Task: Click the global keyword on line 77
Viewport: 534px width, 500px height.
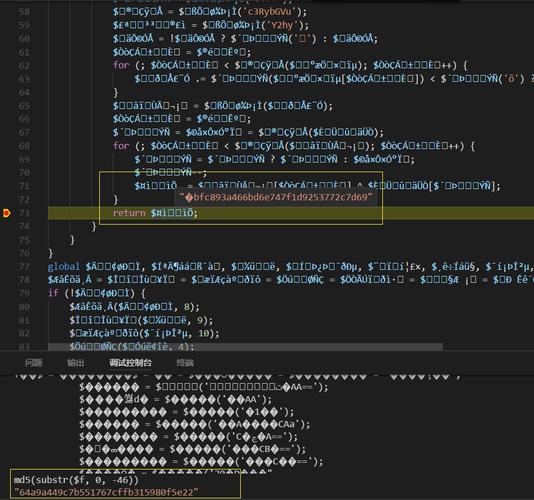Action: (x=64, y=266)
